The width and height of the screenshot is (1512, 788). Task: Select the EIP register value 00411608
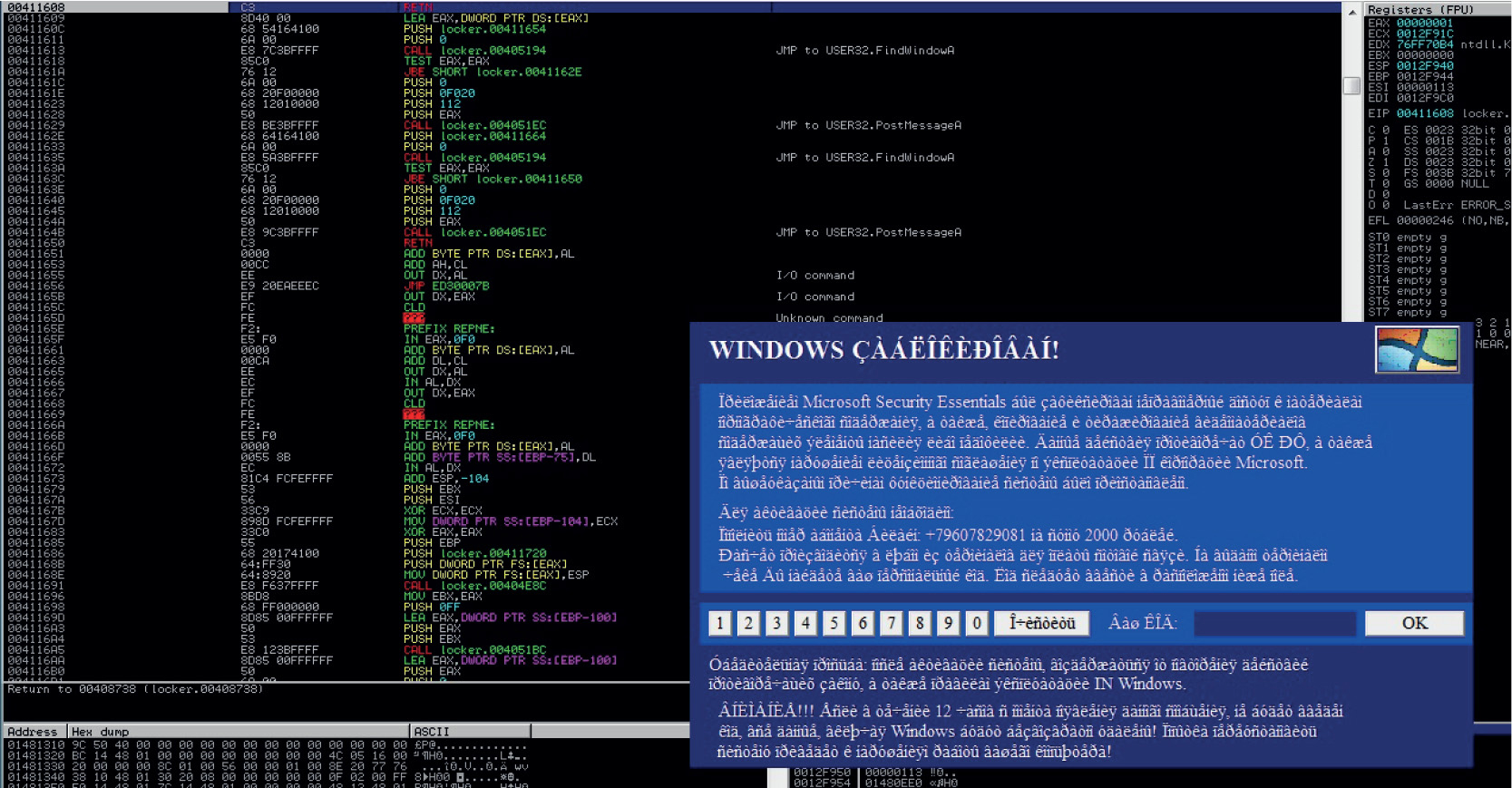click(x=1424, y=113)
